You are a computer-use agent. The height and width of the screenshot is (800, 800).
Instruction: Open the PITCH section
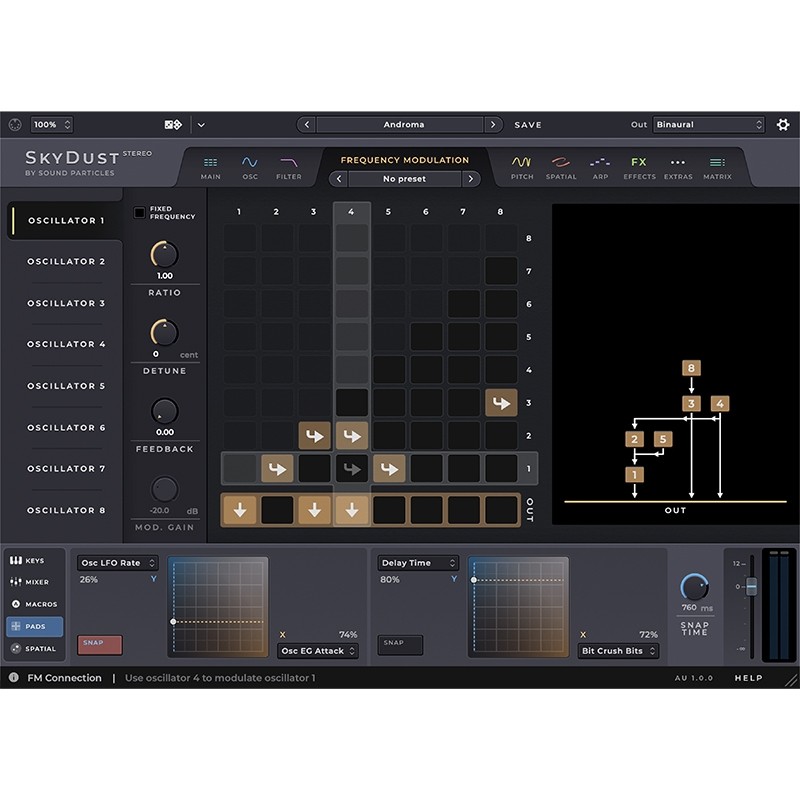(x=522, y=168)
